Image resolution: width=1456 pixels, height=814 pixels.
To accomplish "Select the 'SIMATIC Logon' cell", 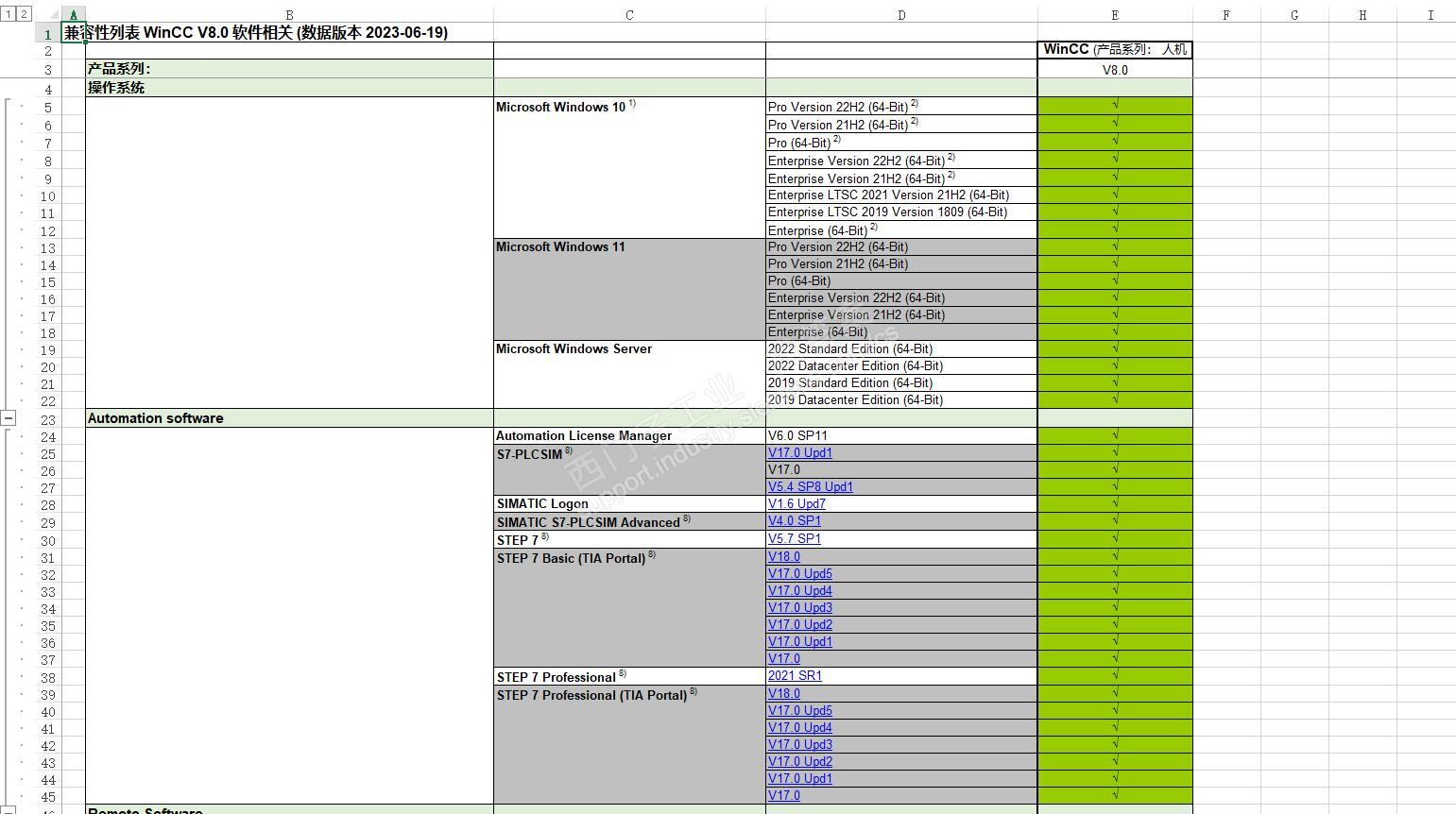I will (x=629, y=504).
